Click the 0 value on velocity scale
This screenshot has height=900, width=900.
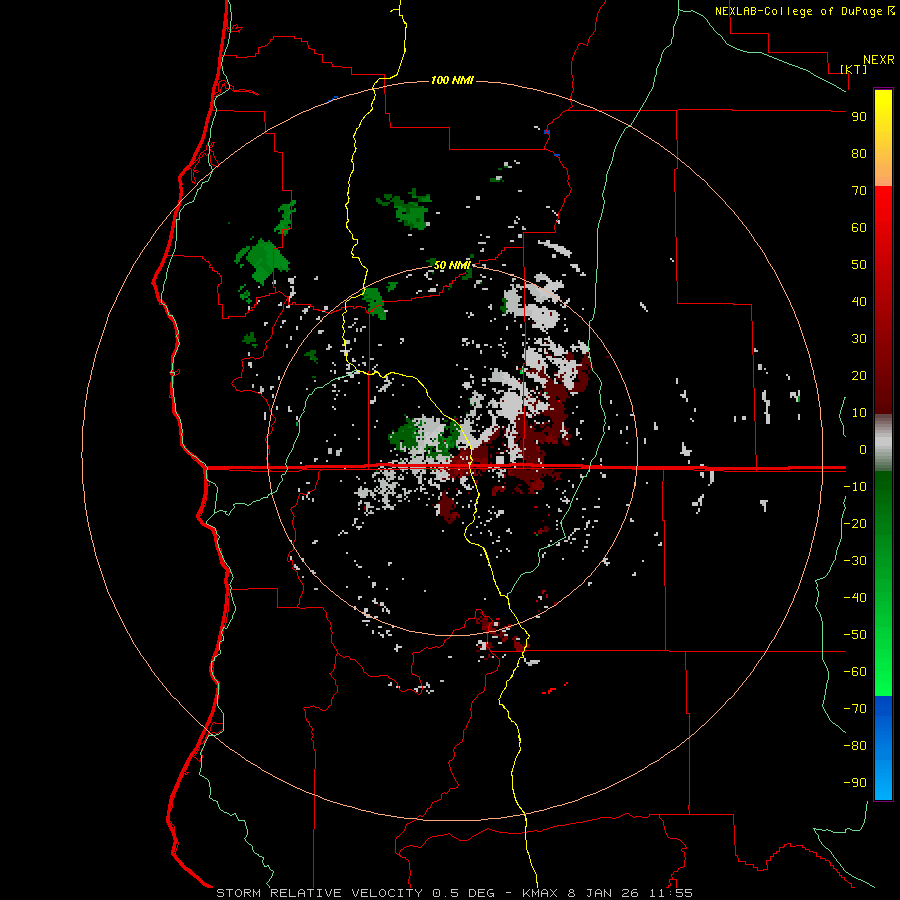863,450
